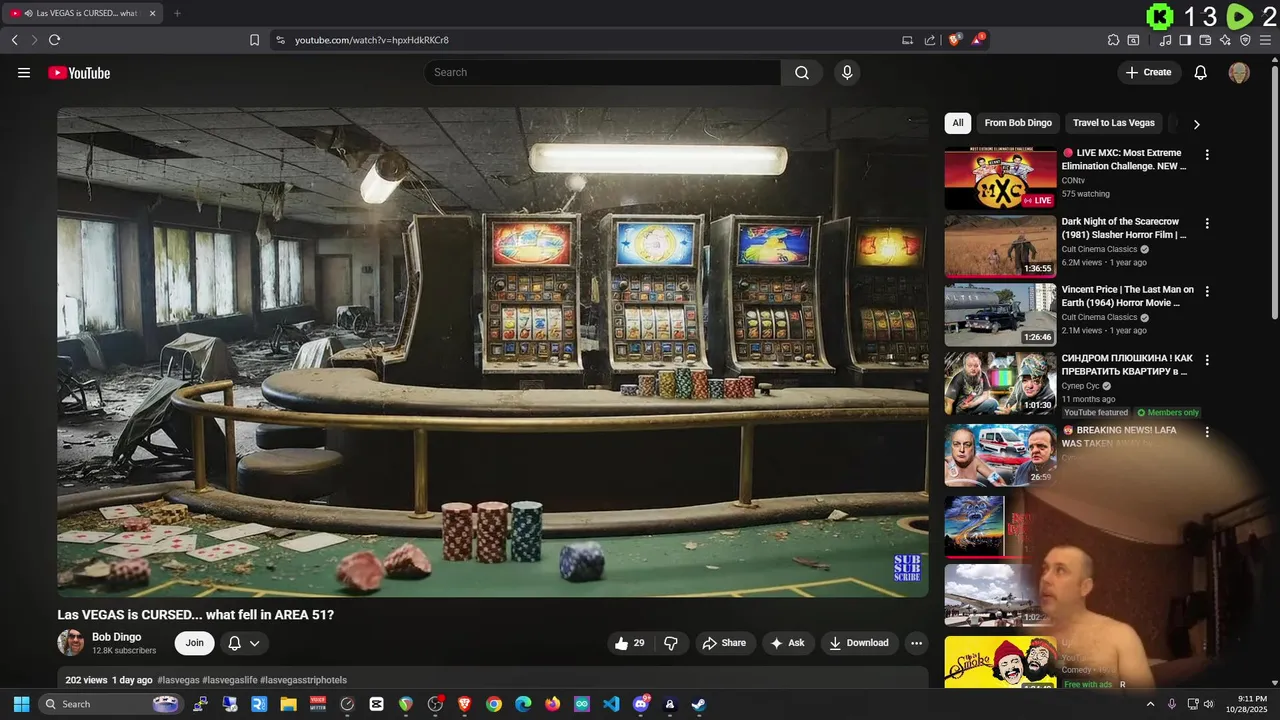
Task: Click the search magnifier button
Action: coord(802,72)
